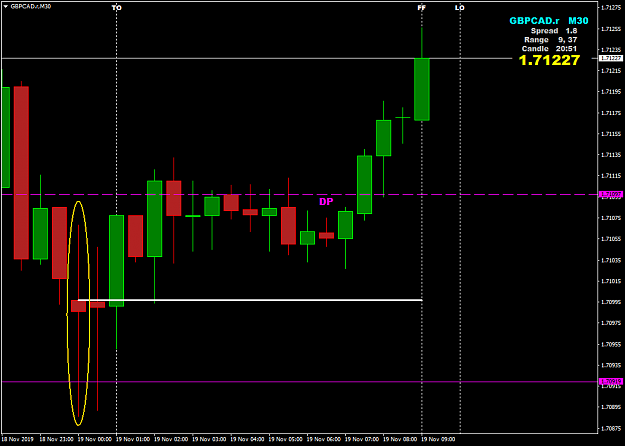Click 19 Nov 08:00 on the time axis
Image resolution: width=625 pixels, height=446 pixels.
pos(400,439)
